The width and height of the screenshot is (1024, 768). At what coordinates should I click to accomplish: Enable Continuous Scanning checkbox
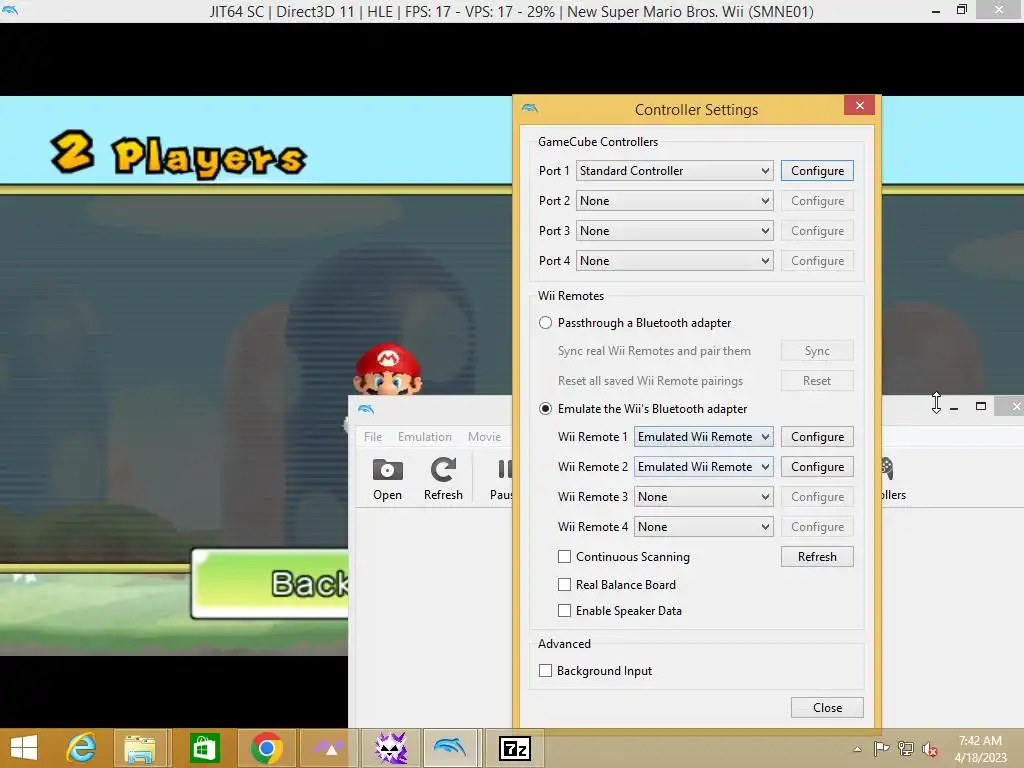click(x=564, y=556)
